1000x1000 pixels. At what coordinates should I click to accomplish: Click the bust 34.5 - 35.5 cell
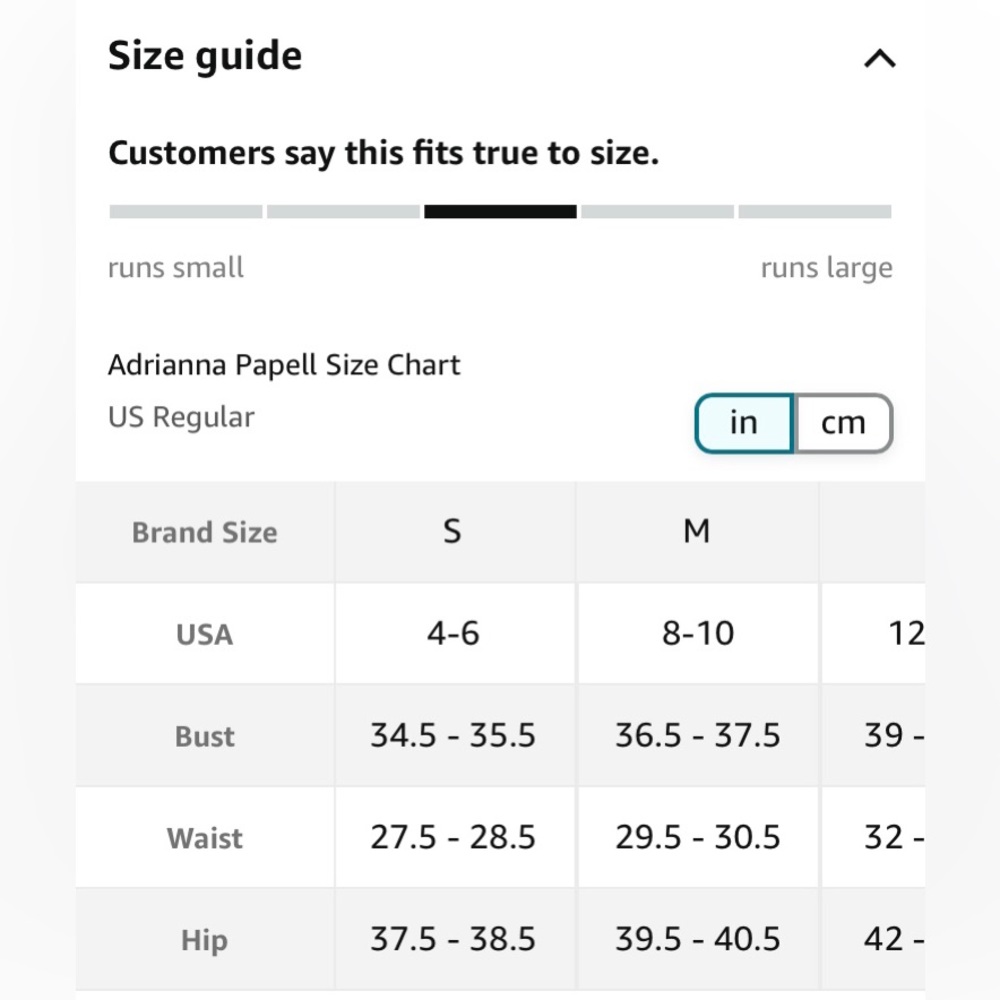coord(453,737)
